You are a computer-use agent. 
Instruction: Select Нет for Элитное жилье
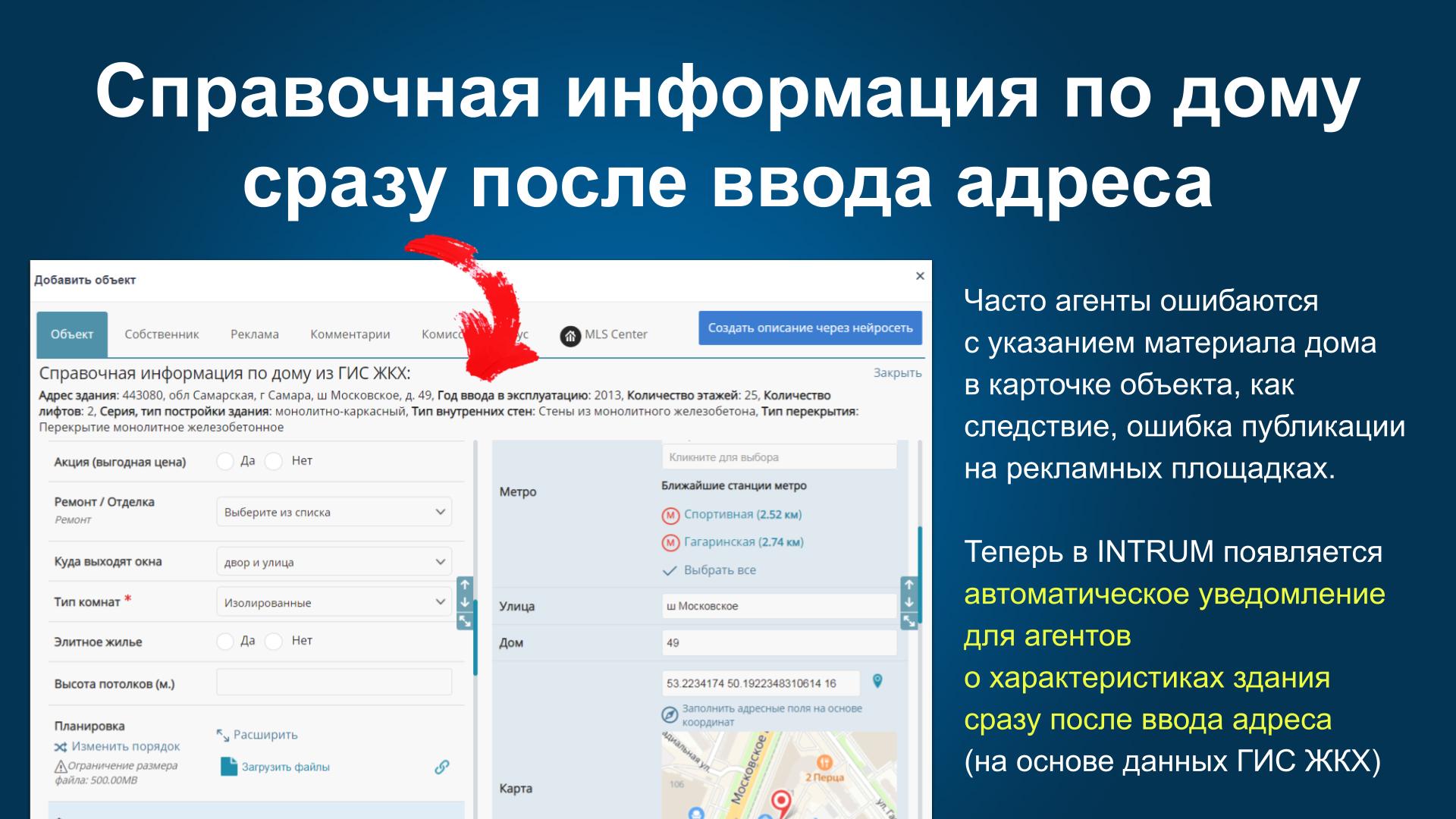pos(274,642)
